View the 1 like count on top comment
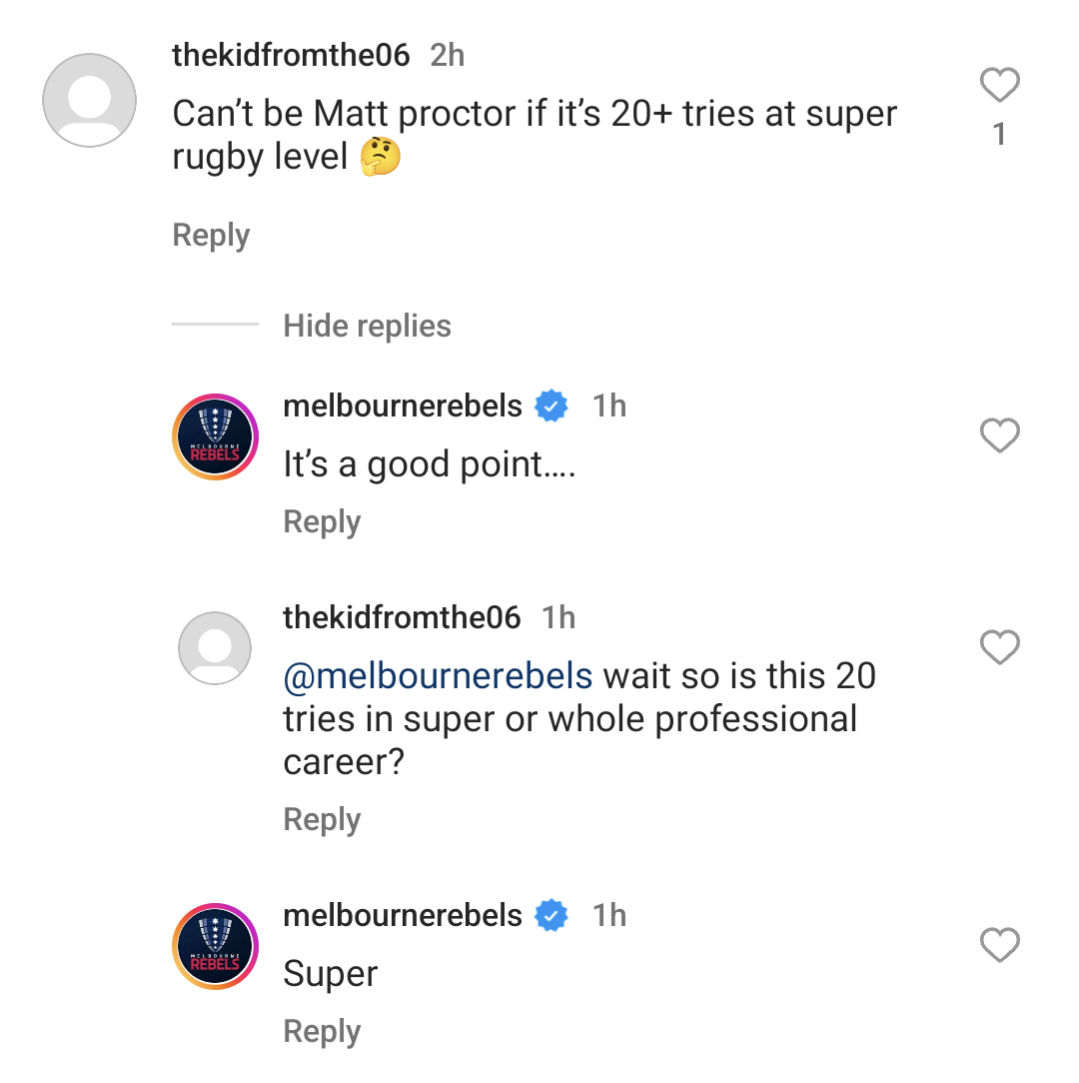This screenshot has height=1083, width=1079. [x=999, y=134]
